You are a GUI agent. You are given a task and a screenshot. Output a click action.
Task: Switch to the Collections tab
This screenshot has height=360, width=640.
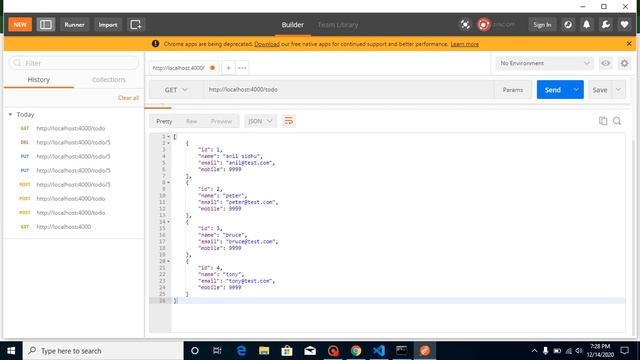[109, 80]
